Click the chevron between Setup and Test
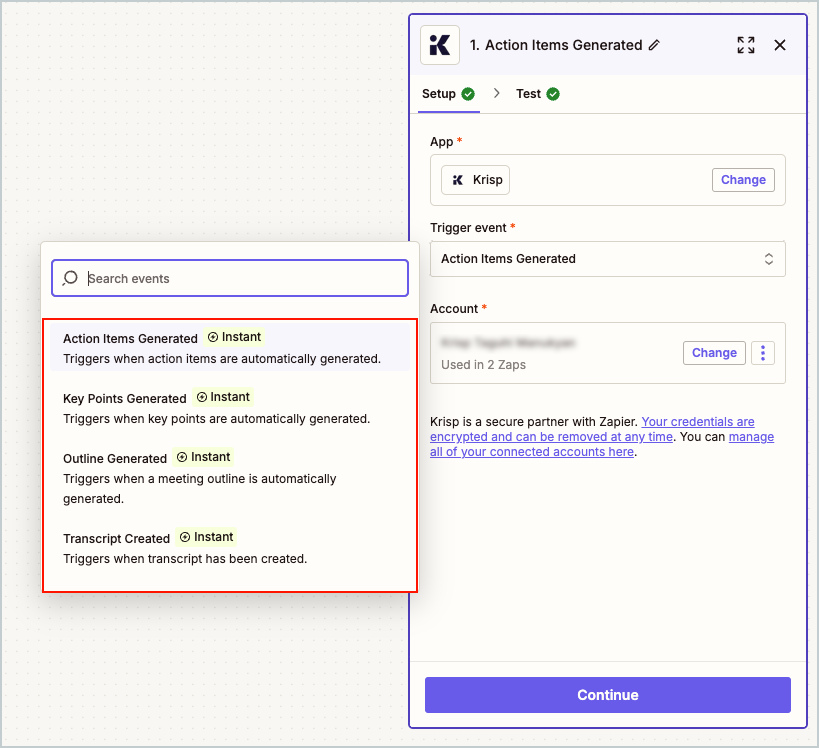This screenshot has width=819, height=748. click(x=496, y=94)
